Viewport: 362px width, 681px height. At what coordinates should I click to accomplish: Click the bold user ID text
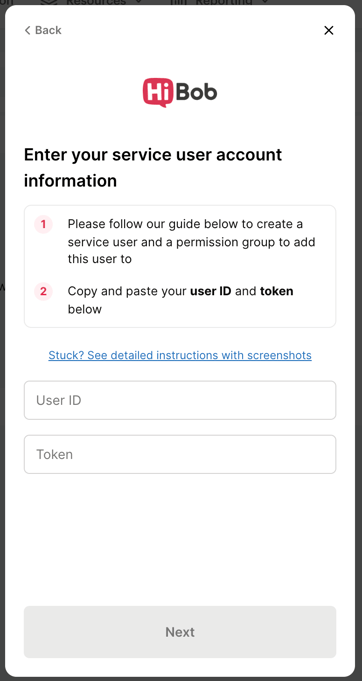click(x=211, y=291)
